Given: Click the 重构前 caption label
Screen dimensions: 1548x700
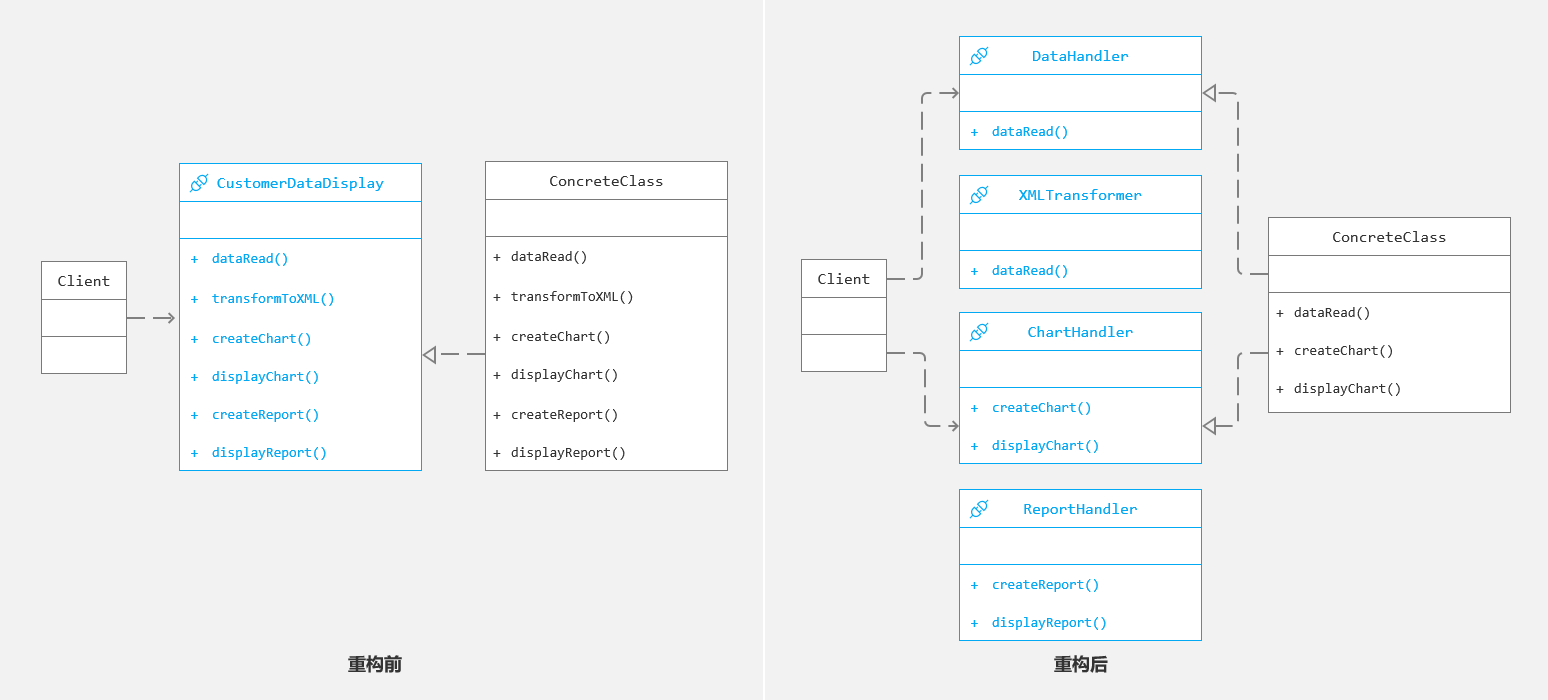Looking at the screenshot, I should pos(375,664).
